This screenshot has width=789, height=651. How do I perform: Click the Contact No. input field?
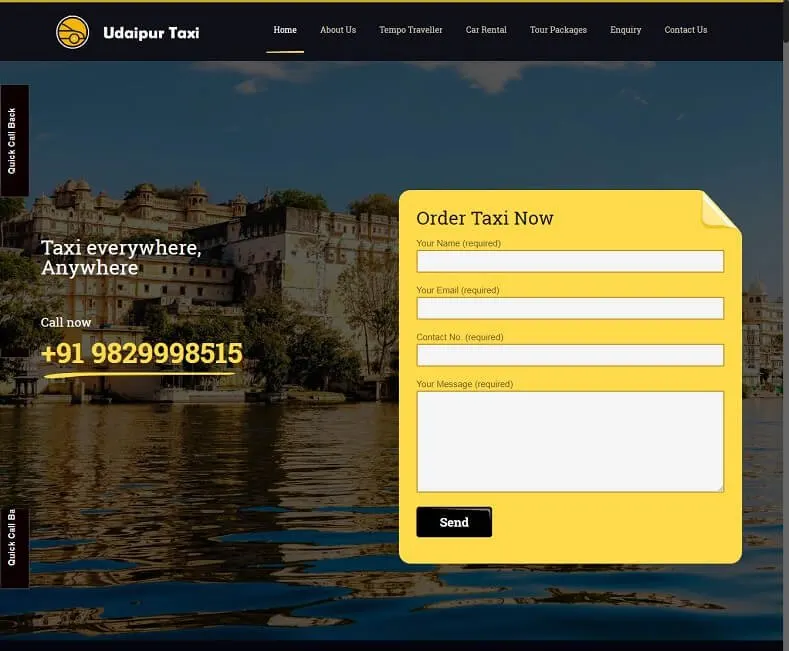570,355
